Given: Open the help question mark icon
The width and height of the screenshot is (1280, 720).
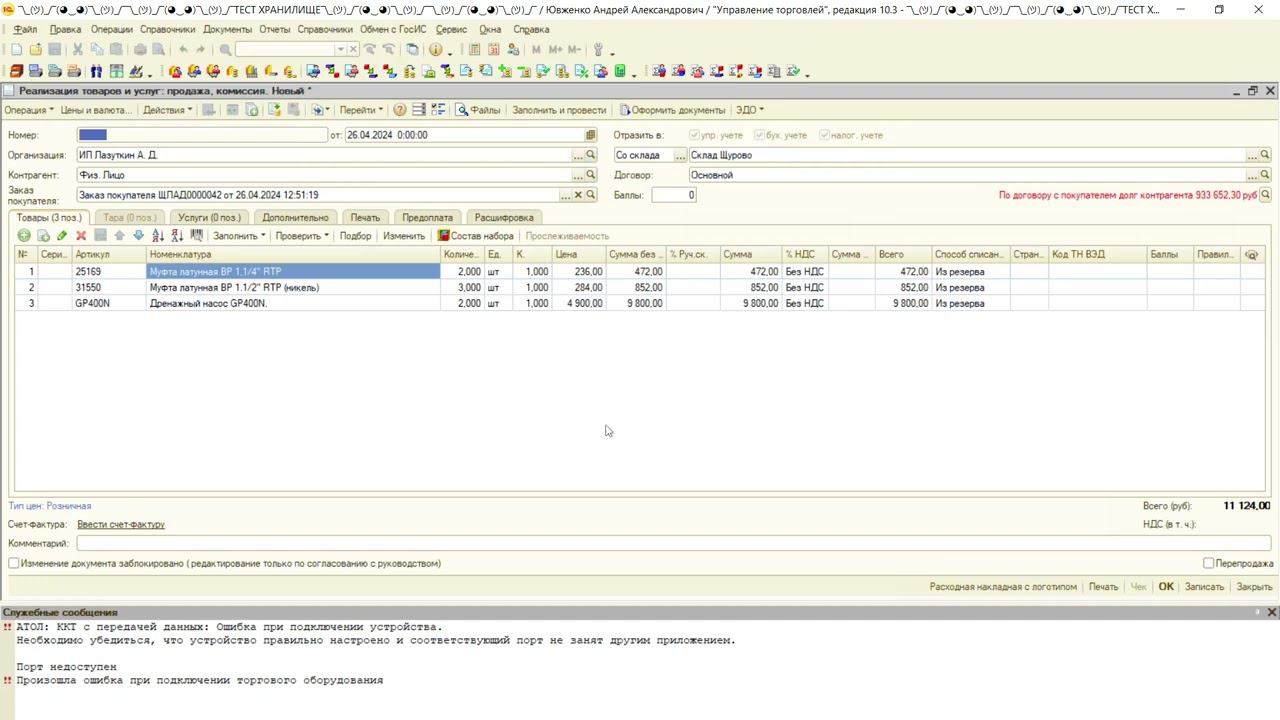Looking at the screenshot, I should pyautogui.click(x=400, y=110).
